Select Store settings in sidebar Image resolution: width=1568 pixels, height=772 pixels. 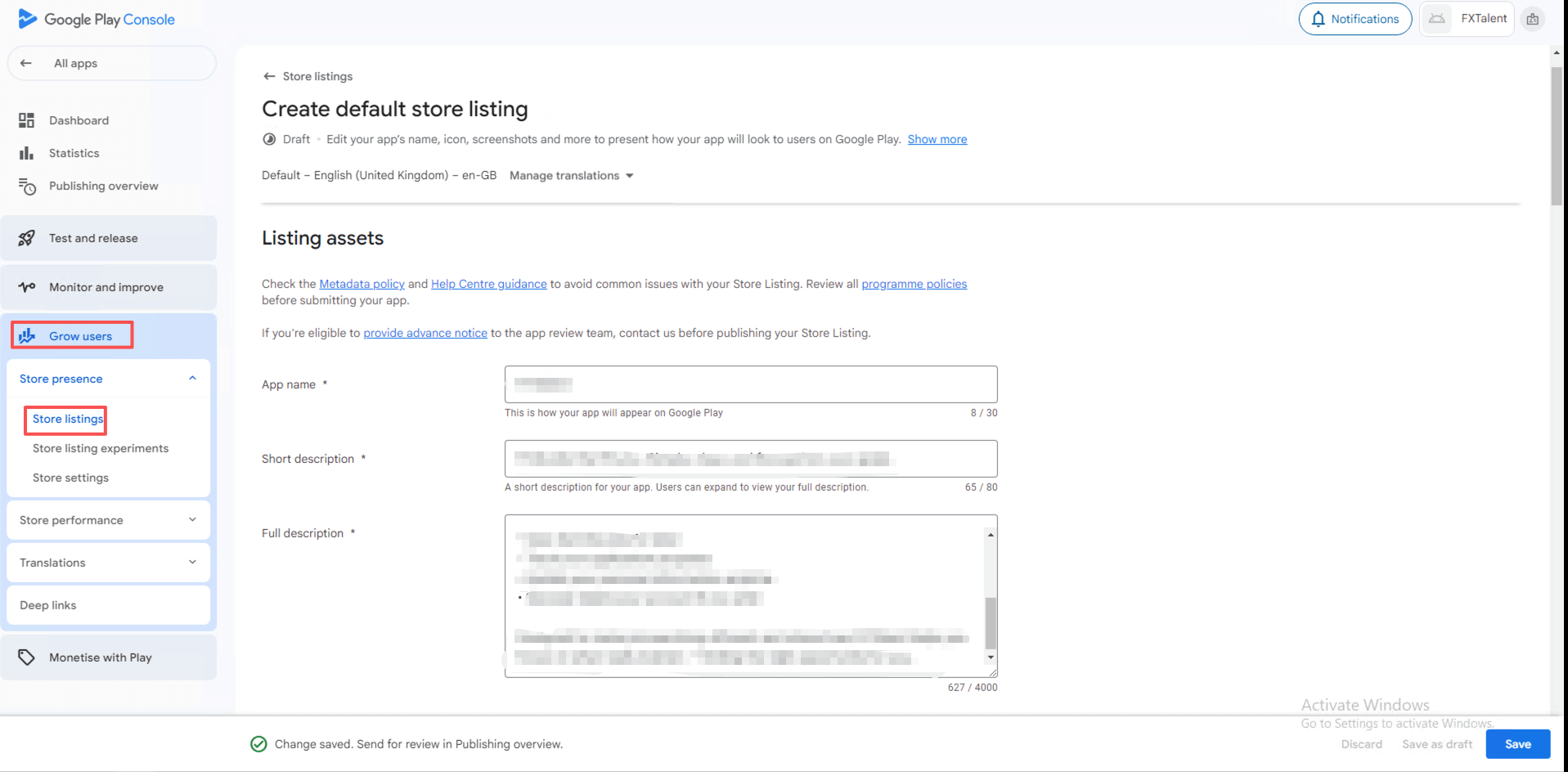tap(70, 478)
